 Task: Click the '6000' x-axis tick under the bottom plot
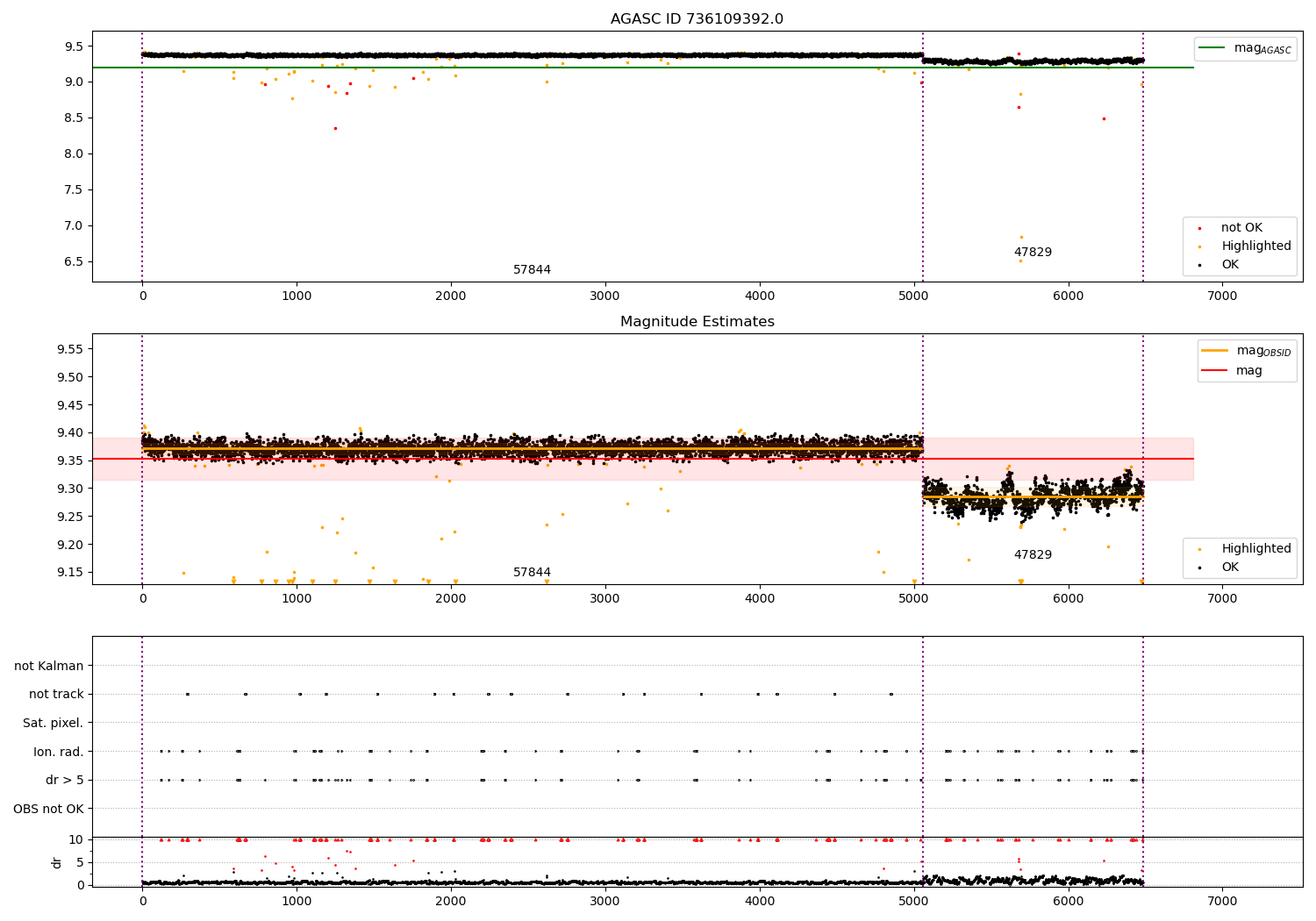[x=1068, y=902]
